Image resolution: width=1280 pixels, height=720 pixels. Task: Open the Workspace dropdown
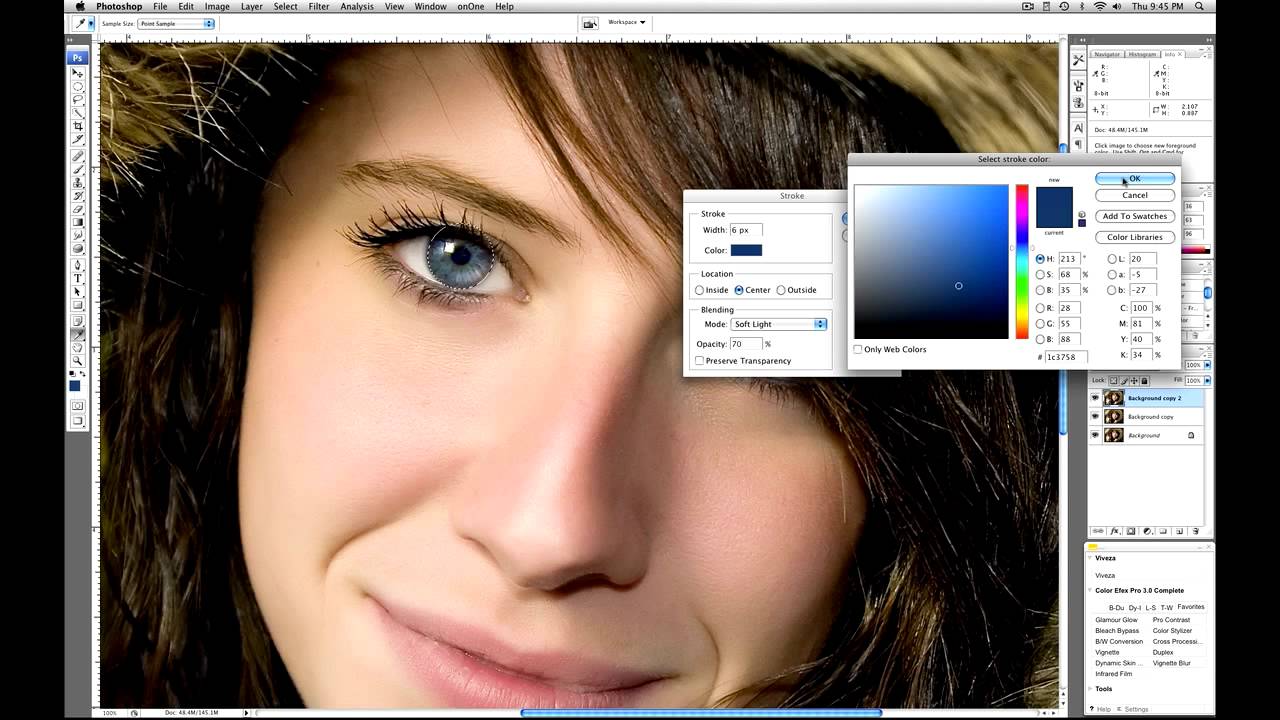(628, 22)
